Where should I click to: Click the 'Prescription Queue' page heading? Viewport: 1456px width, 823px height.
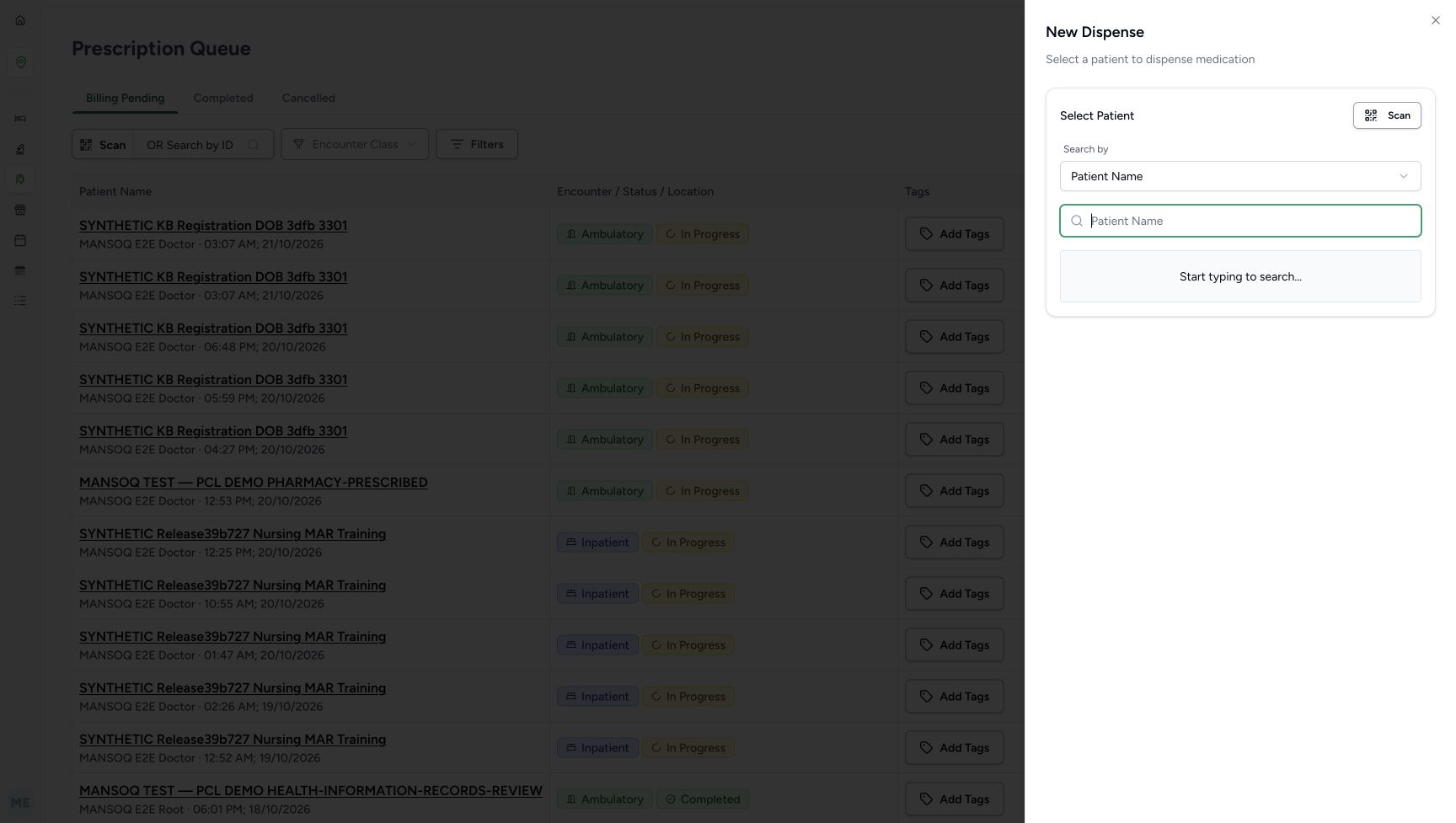click(x=161, y=48)
